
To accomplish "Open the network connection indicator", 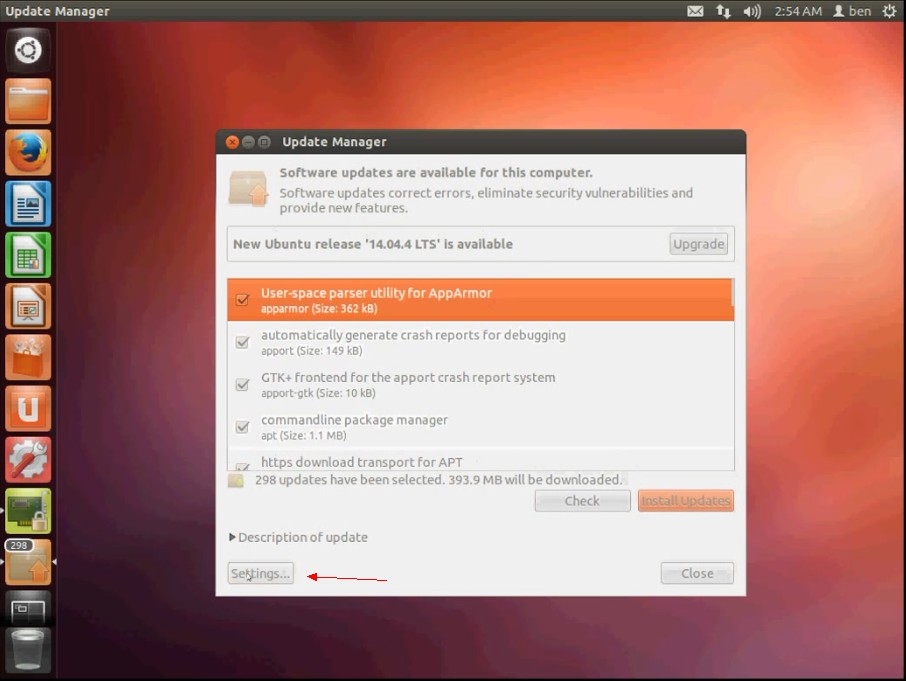I will [723, 11].
